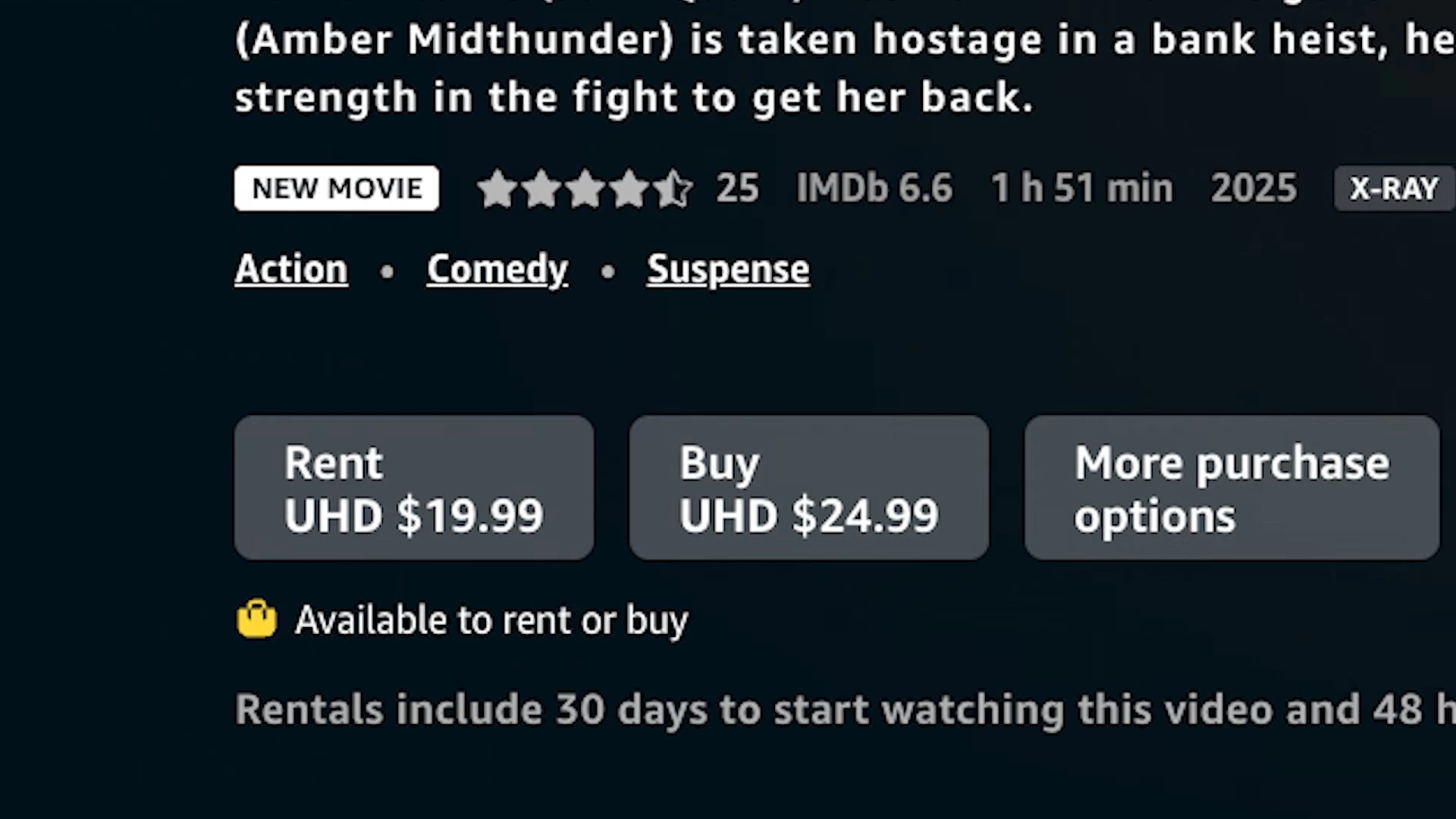Click the second rating star
This screenshot has height=819, width=1456.
click(541, 188)
